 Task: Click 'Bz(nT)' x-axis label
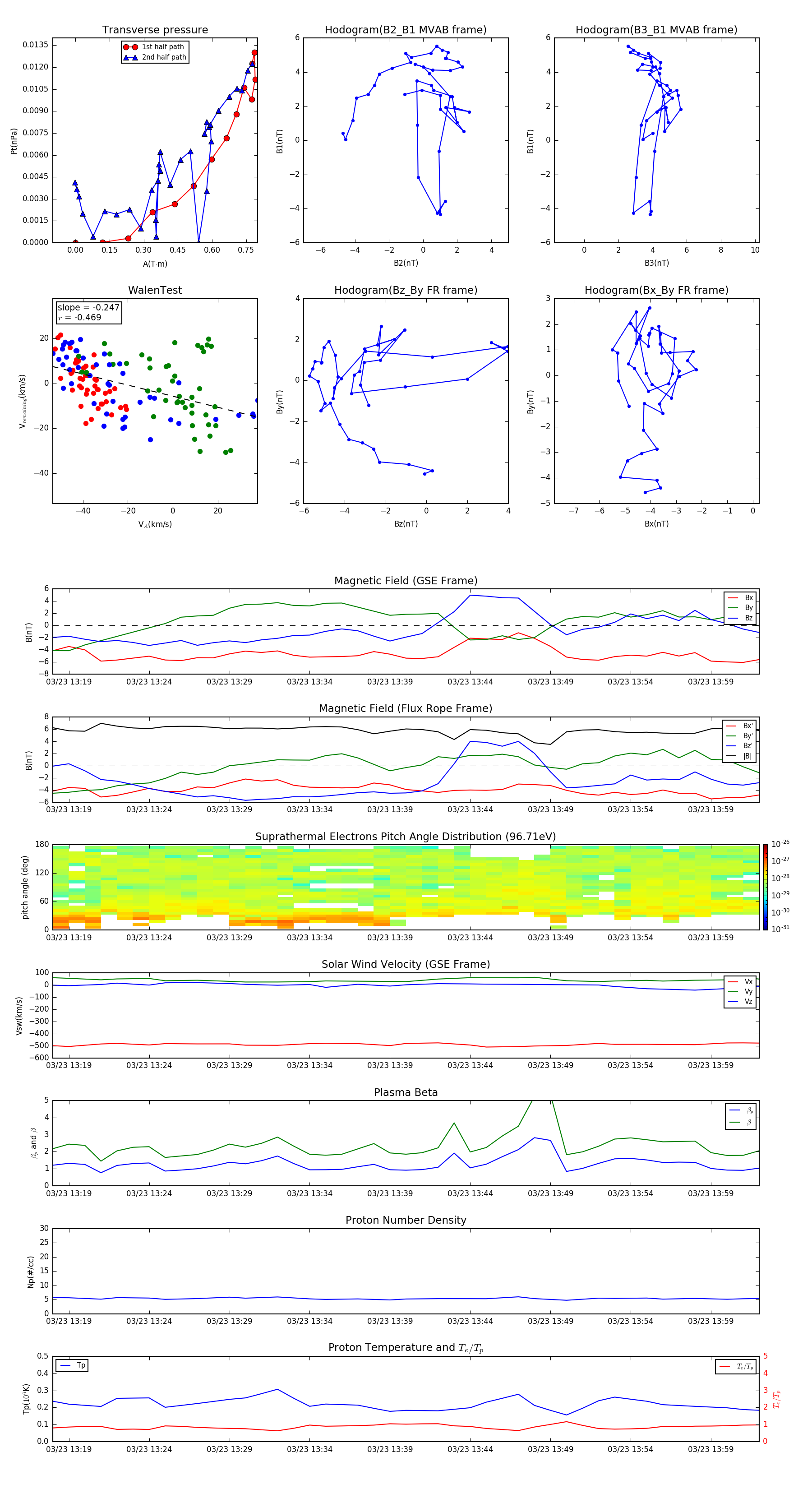pos(406,524)
